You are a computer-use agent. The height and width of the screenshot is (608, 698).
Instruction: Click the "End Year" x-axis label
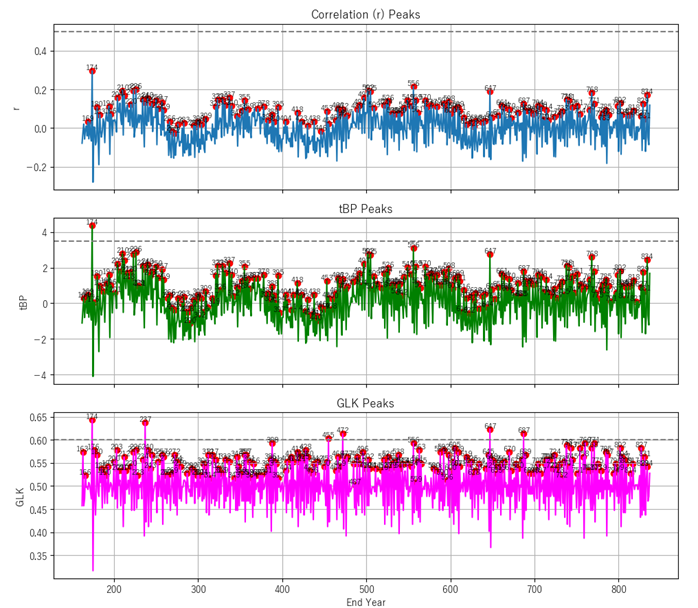coord(365,602)
